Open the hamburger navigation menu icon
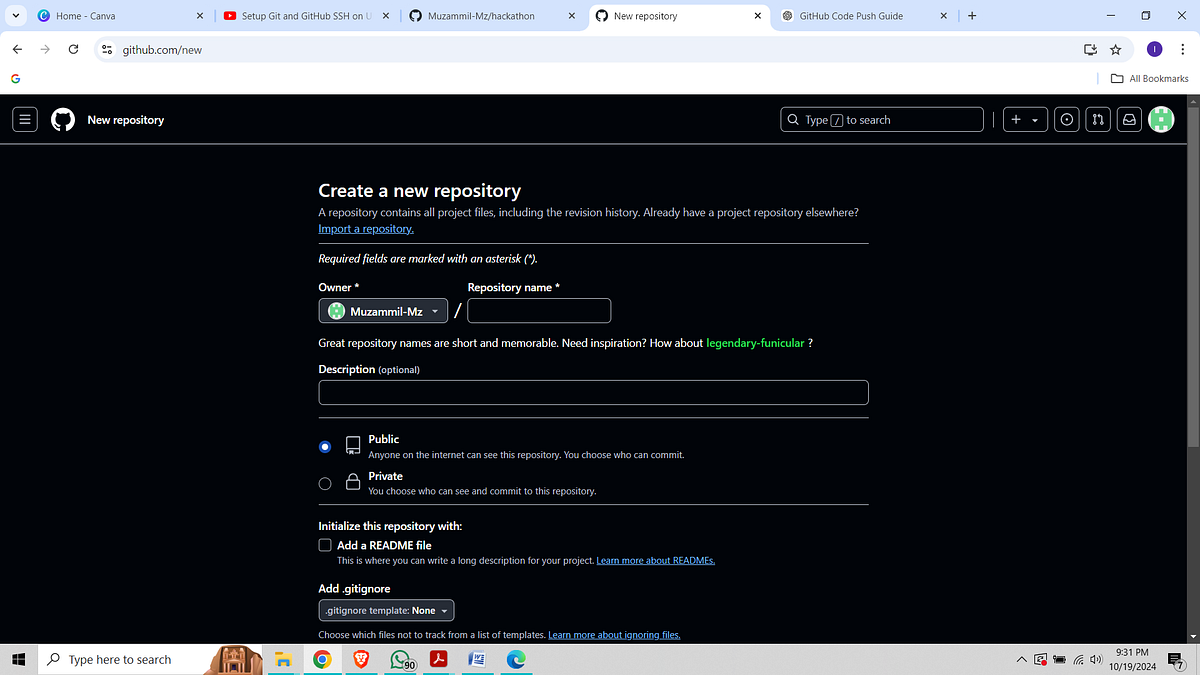Screen dimensions: 1200x675 click(24, 119)
